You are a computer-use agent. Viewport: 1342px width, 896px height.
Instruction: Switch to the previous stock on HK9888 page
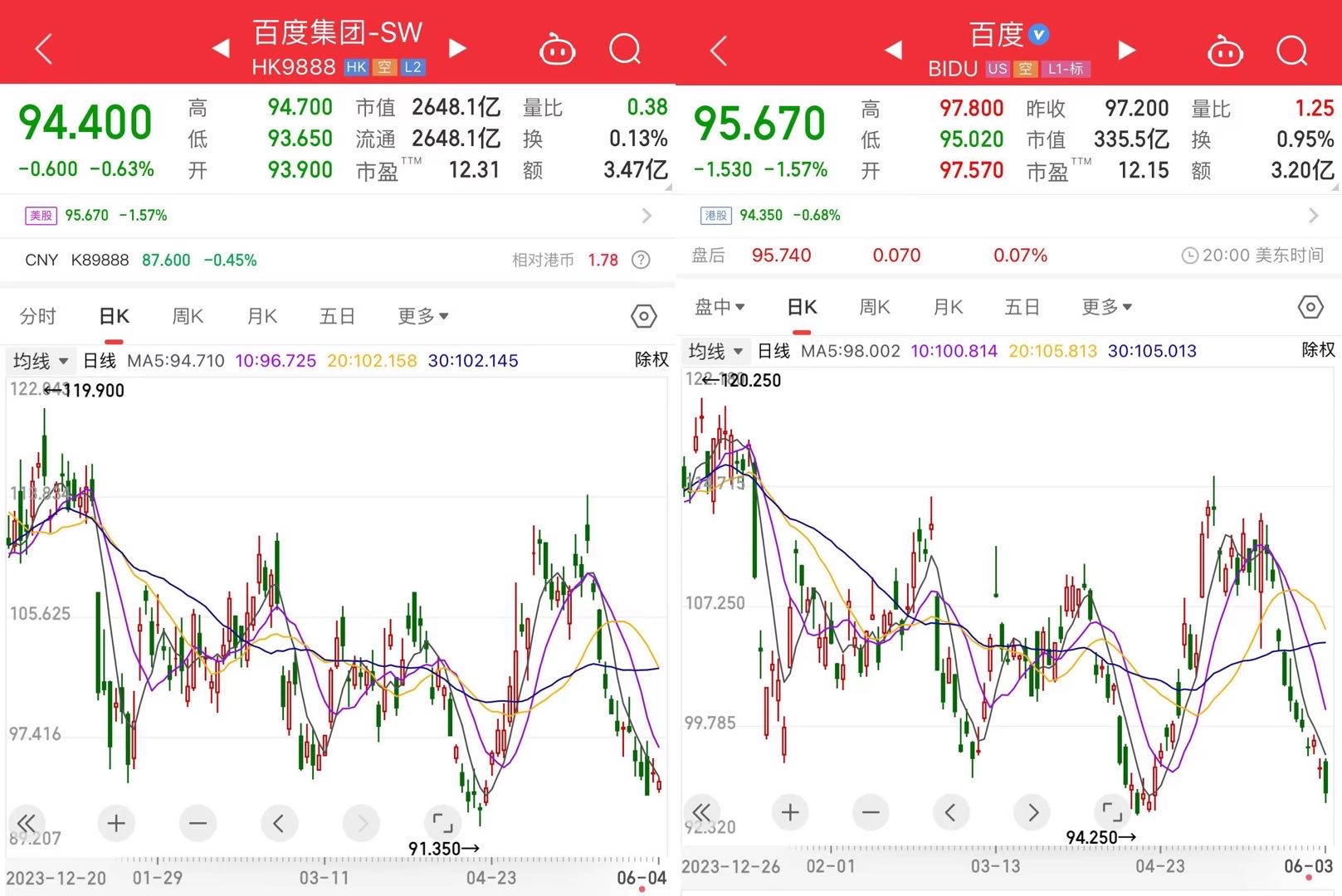(x=221, y=48)
